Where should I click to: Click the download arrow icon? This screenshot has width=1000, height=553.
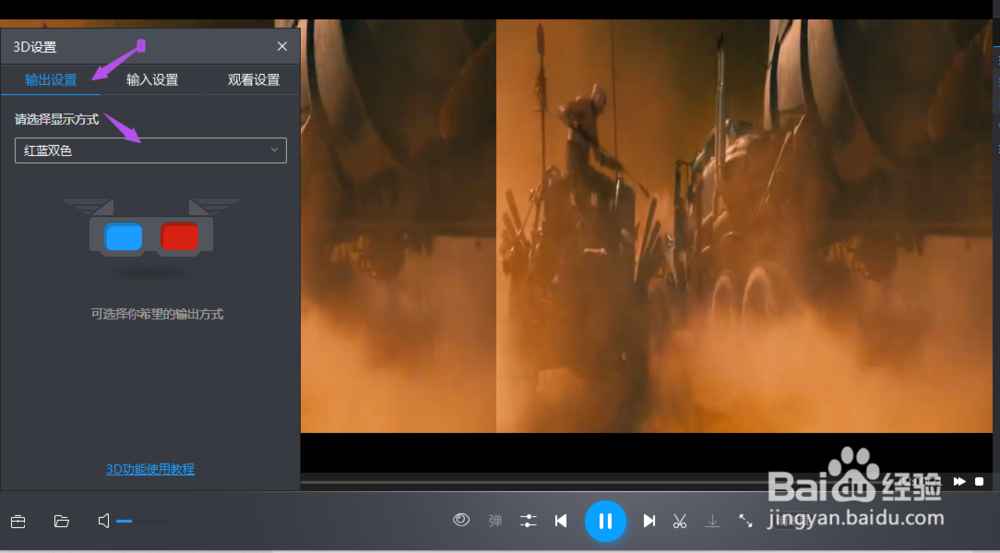coord(712,521)
